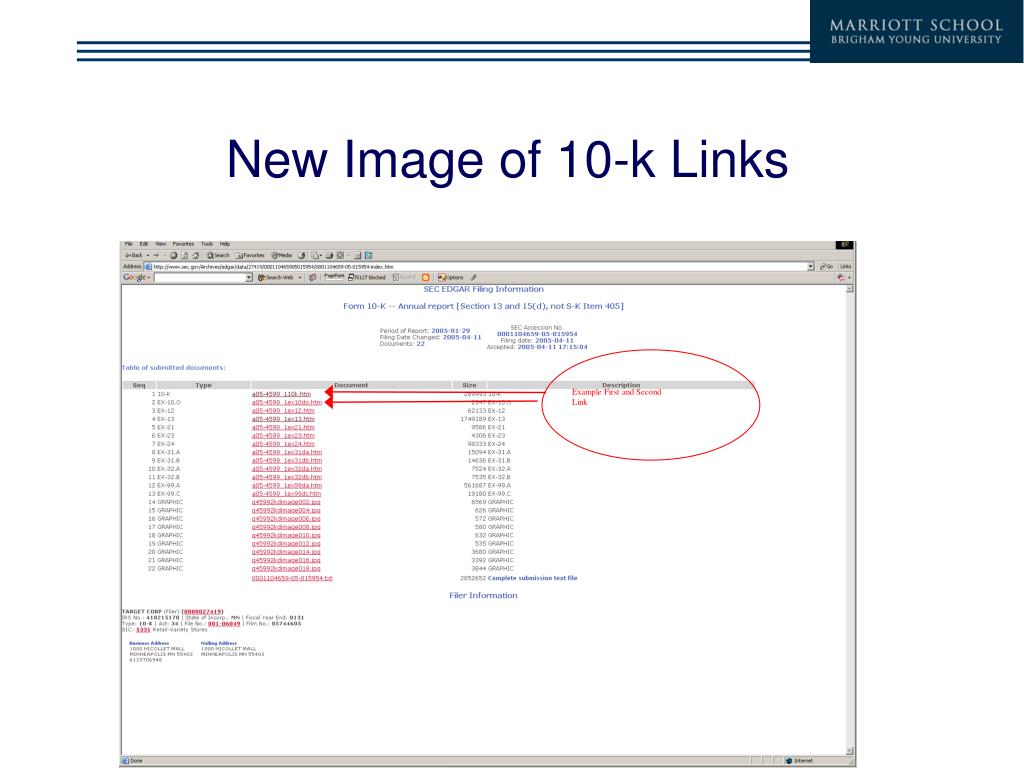
Task: Click the File No. 001-06049 link
Action: 224,624
